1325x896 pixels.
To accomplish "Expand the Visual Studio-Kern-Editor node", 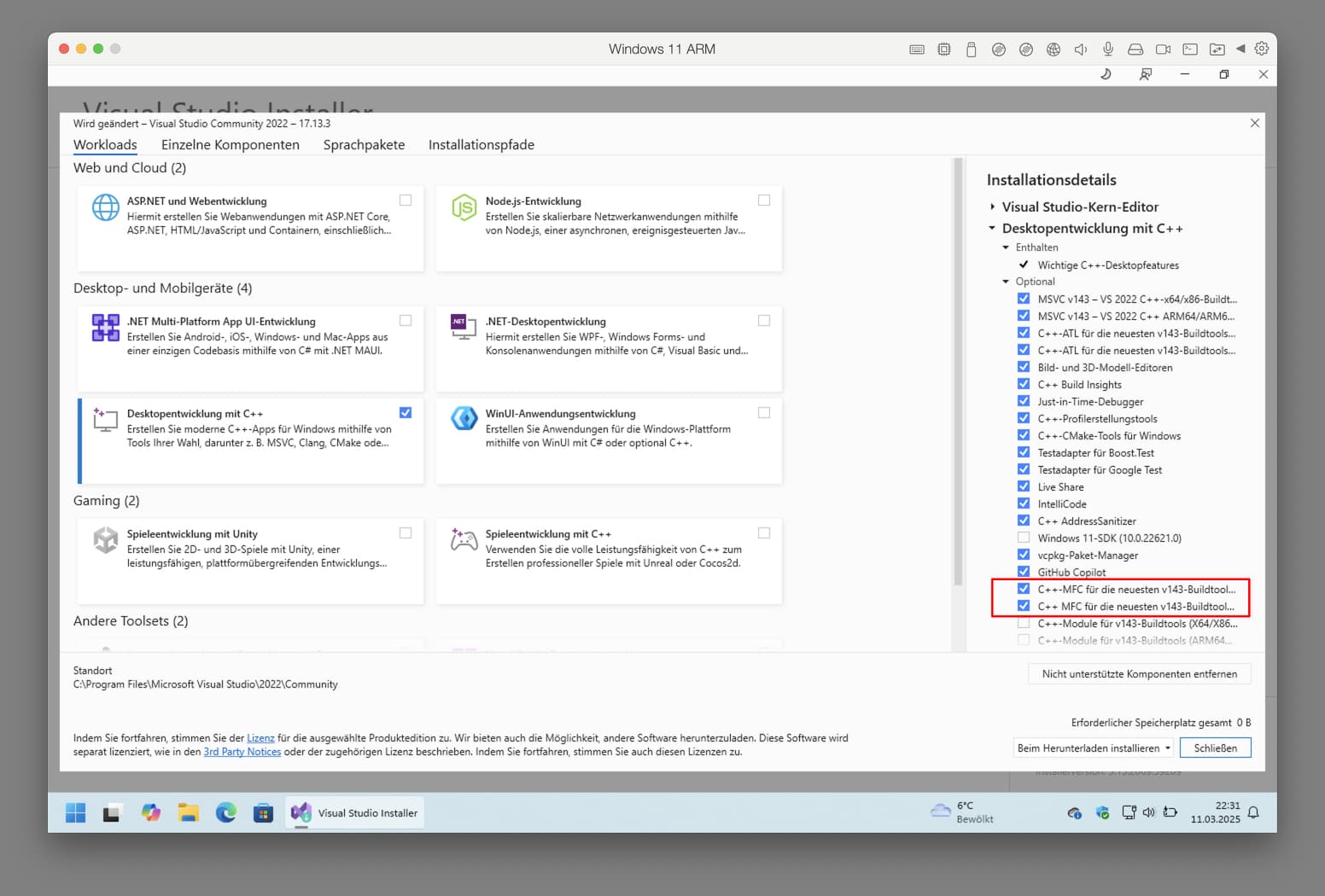I will pos(992,207).
